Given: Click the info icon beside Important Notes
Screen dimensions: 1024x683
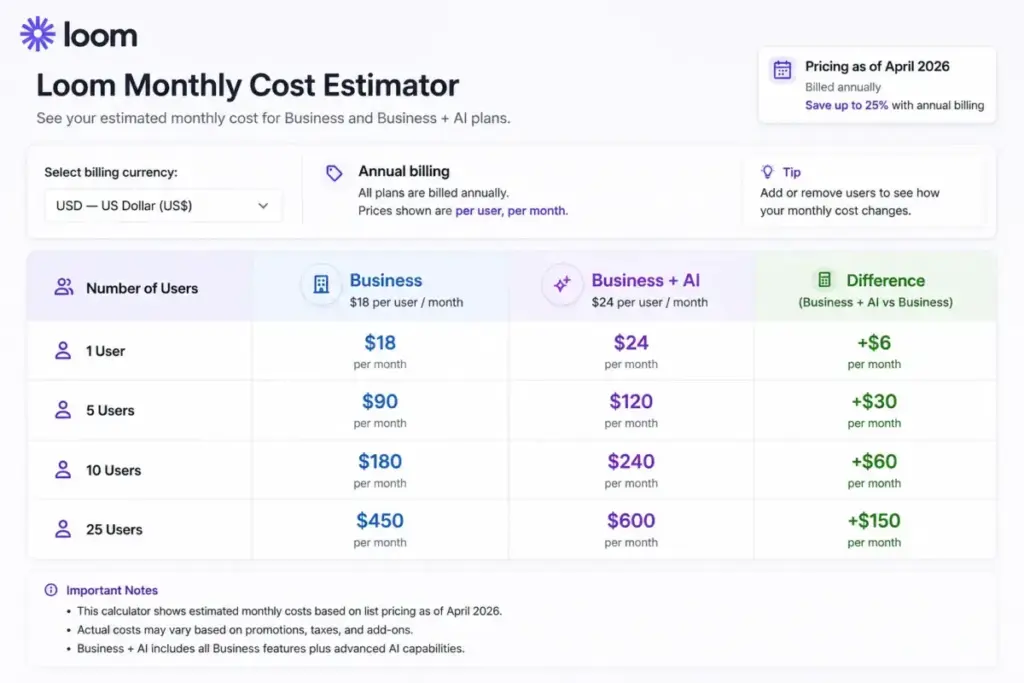Looking at the screenshot, I should click(x=51, y=590).
